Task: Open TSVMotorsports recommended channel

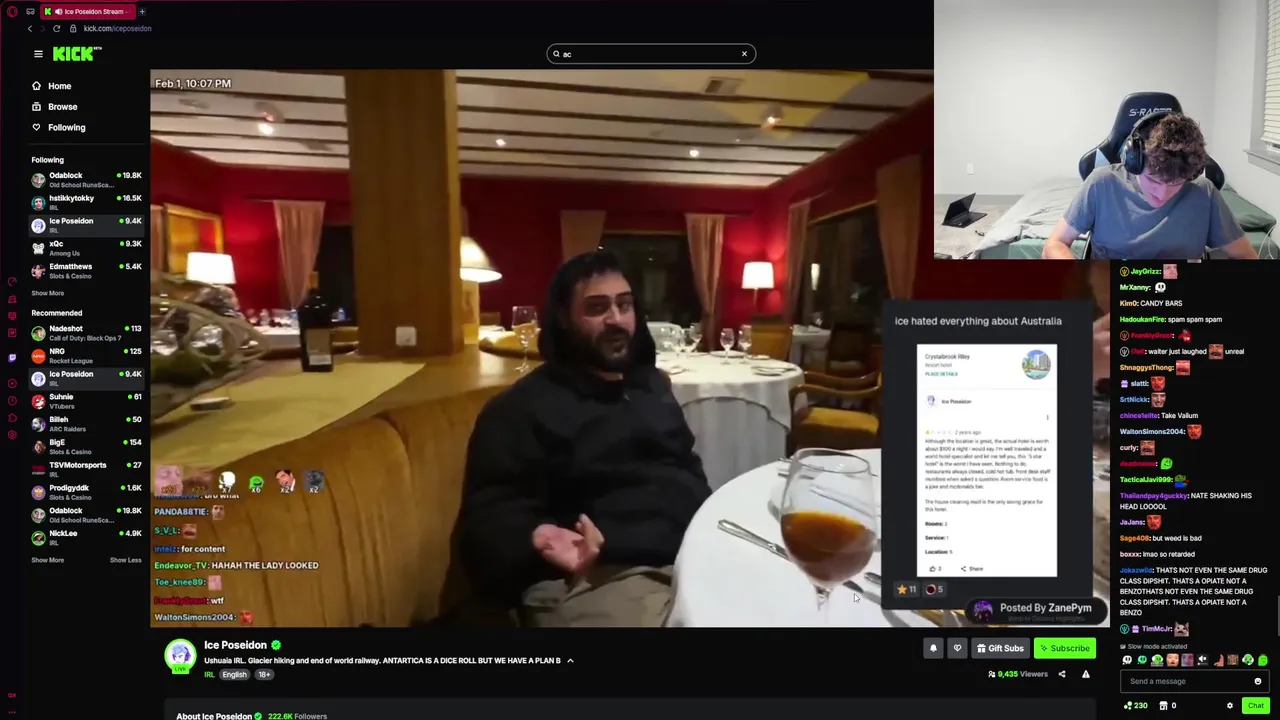Action: pyautogui.click(x=86, y=469)
